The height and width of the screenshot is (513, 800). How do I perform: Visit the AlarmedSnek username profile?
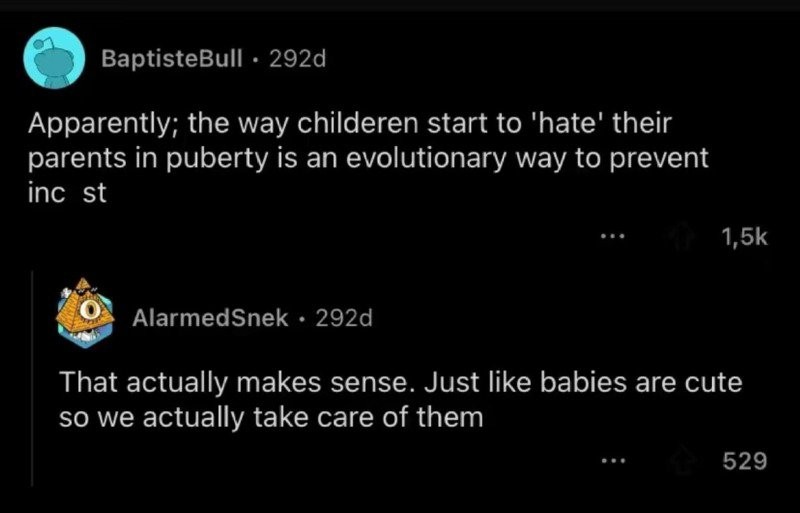click(x=210, y=318)
